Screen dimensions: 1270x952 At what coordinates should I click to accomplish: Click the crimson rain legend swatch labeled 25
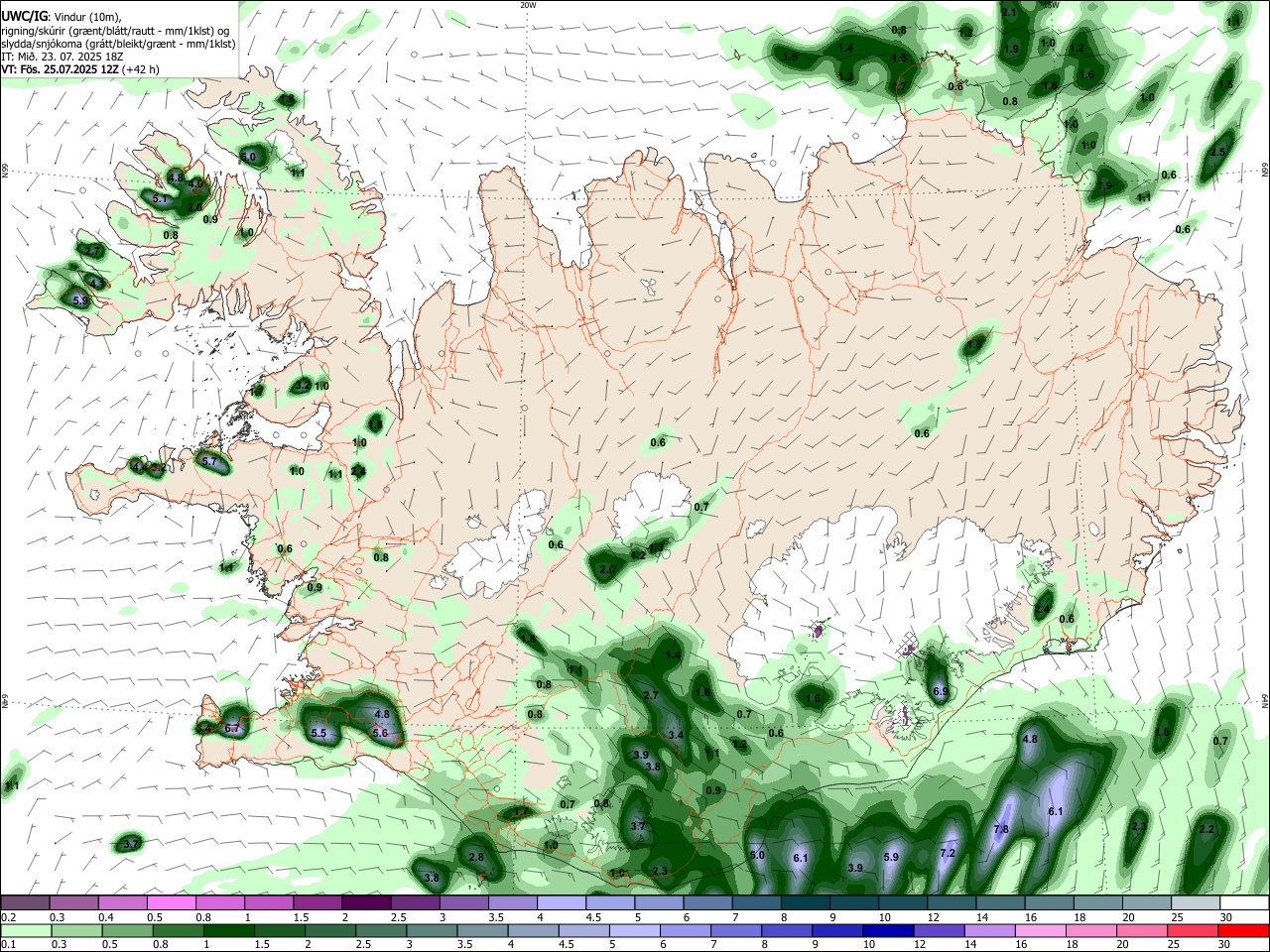point(1192,931)
